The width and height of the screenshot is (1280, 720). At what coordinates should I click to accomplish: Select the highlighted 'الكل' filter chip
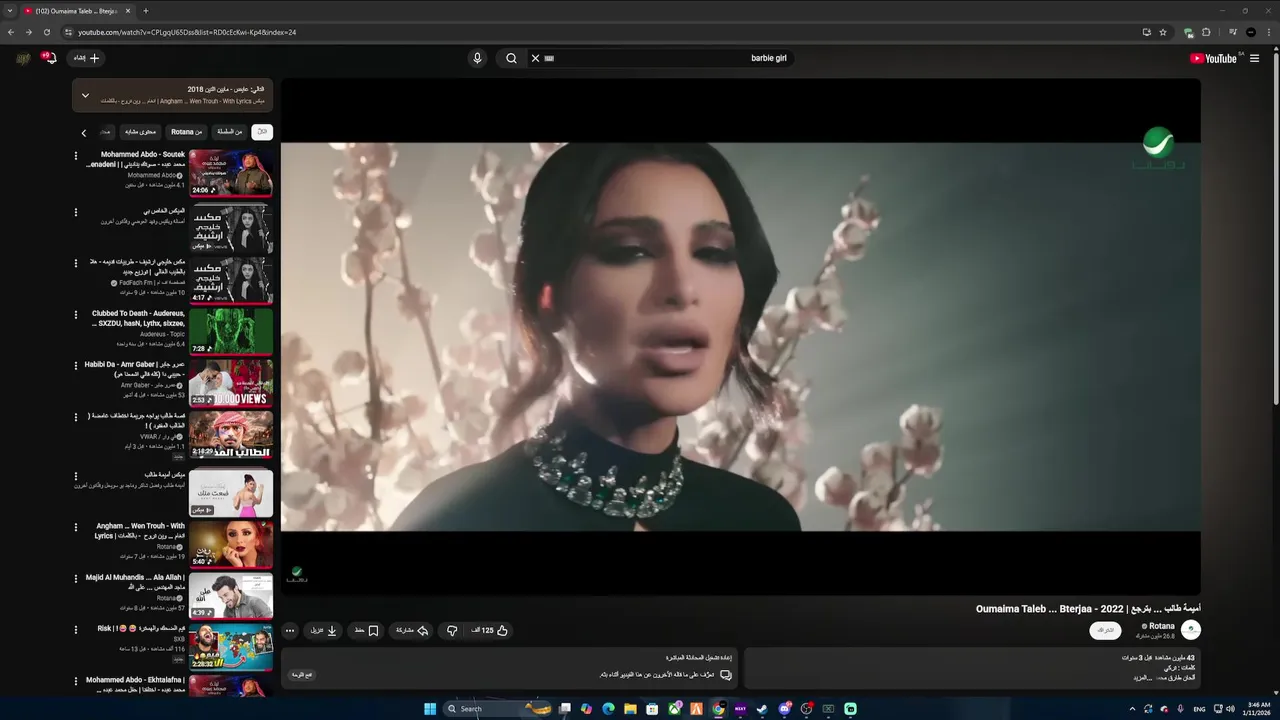[x=262, y=132]
